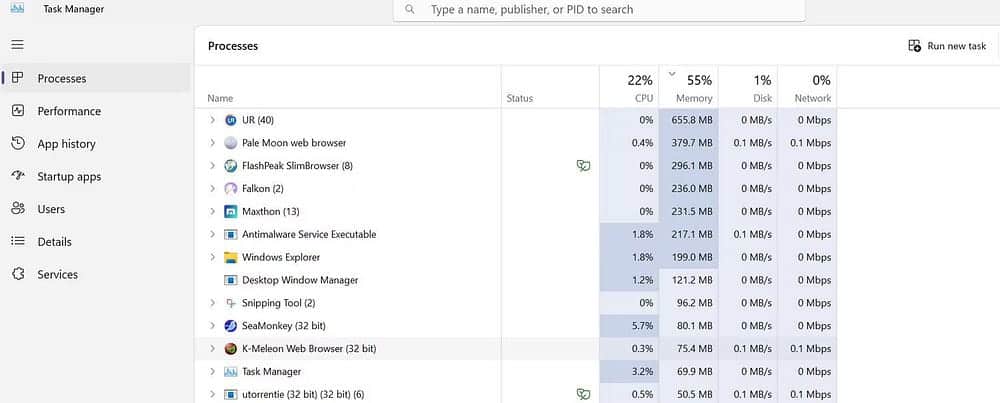The height and width of the screenshot is (403, 1000).
Task: Click the Processes page heading
Action: click(233, 46)
